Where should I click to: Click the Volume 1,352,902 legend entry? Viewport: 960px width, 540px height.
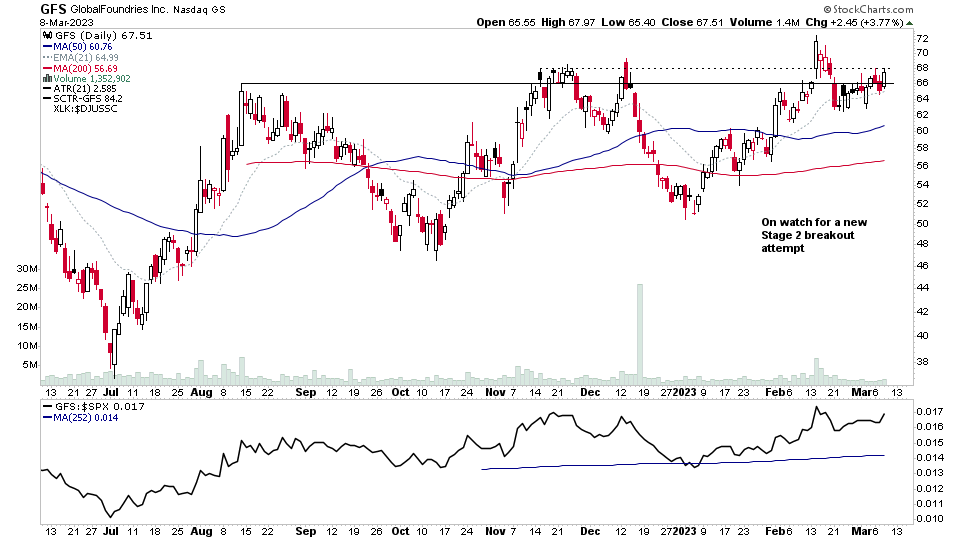(x=92, y=79)
